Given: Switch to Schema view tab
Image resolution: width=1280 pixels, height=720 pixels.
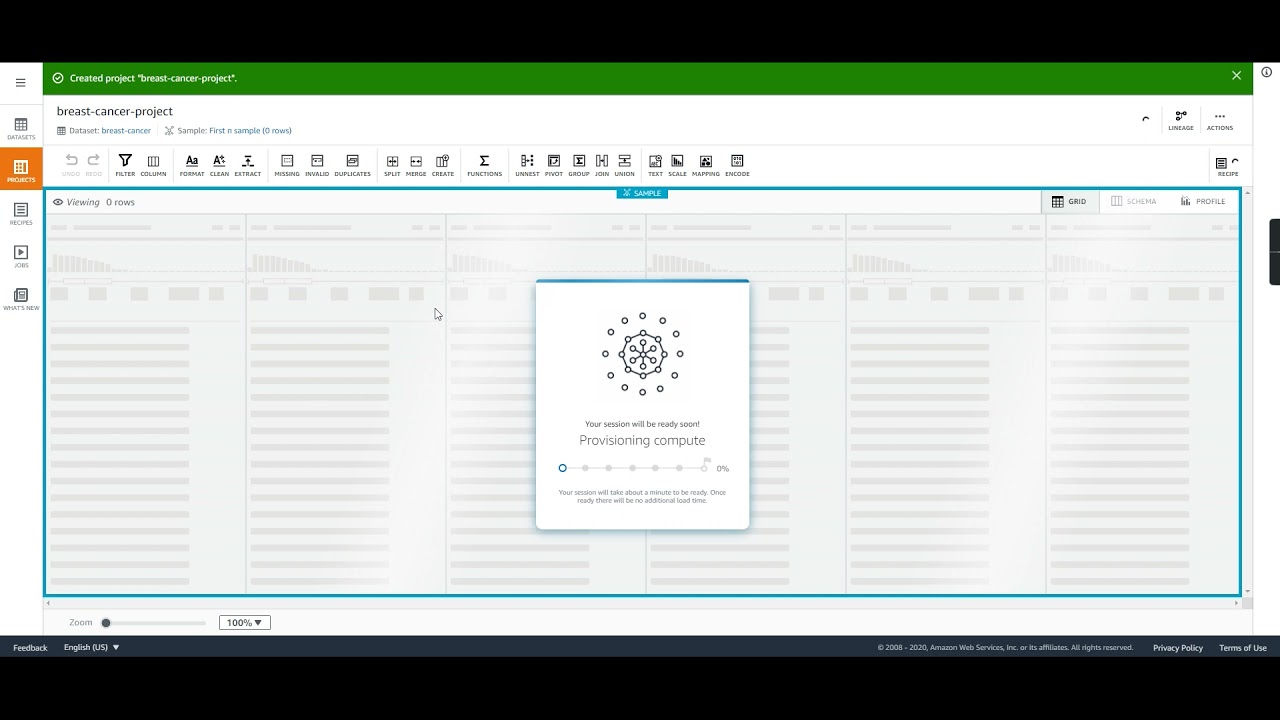Looking at the screenshot, I should [1134, 201].
